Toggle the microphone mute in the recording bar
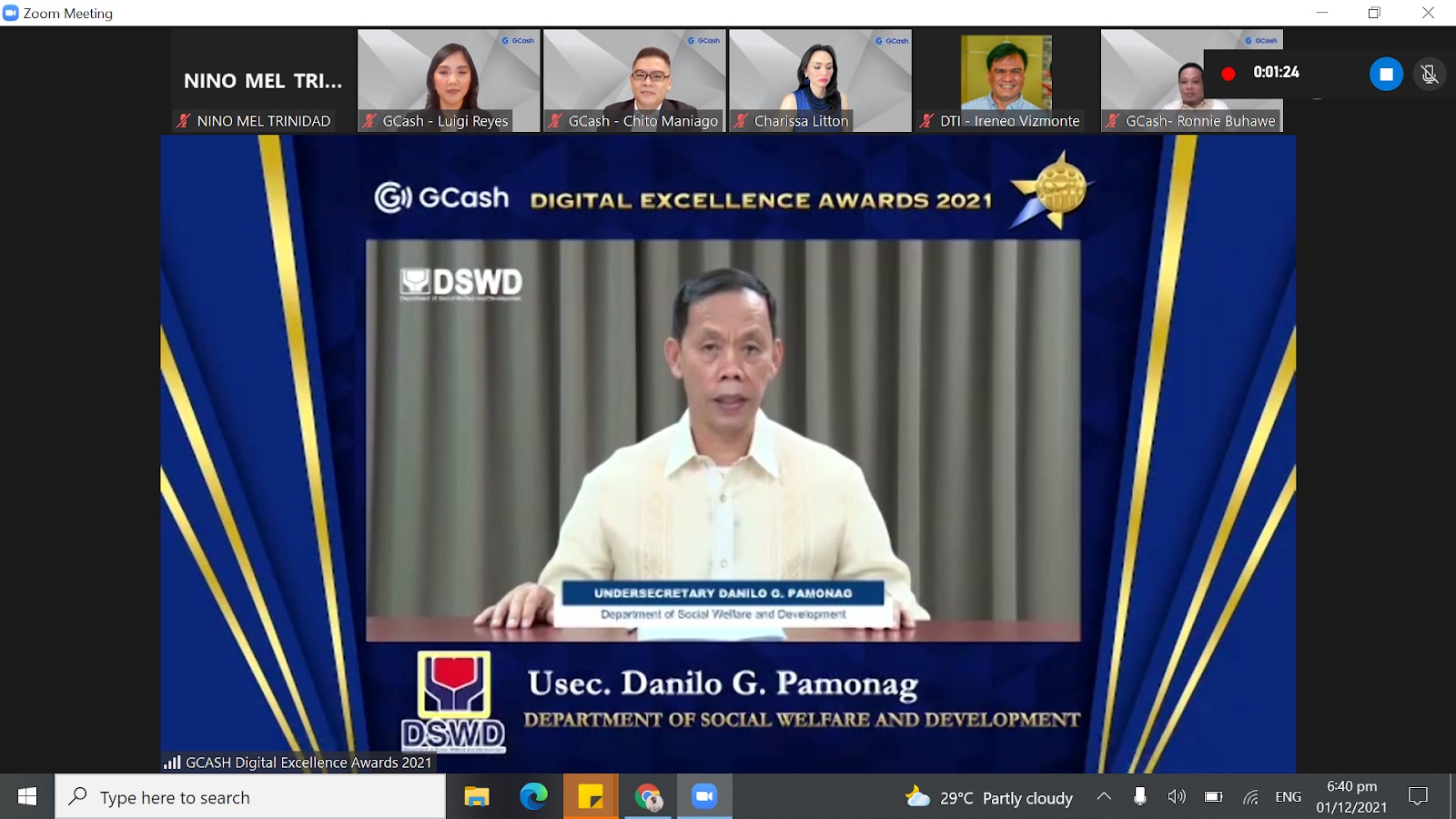Screen dimensions: 1456x819 tap(1430, 75)
